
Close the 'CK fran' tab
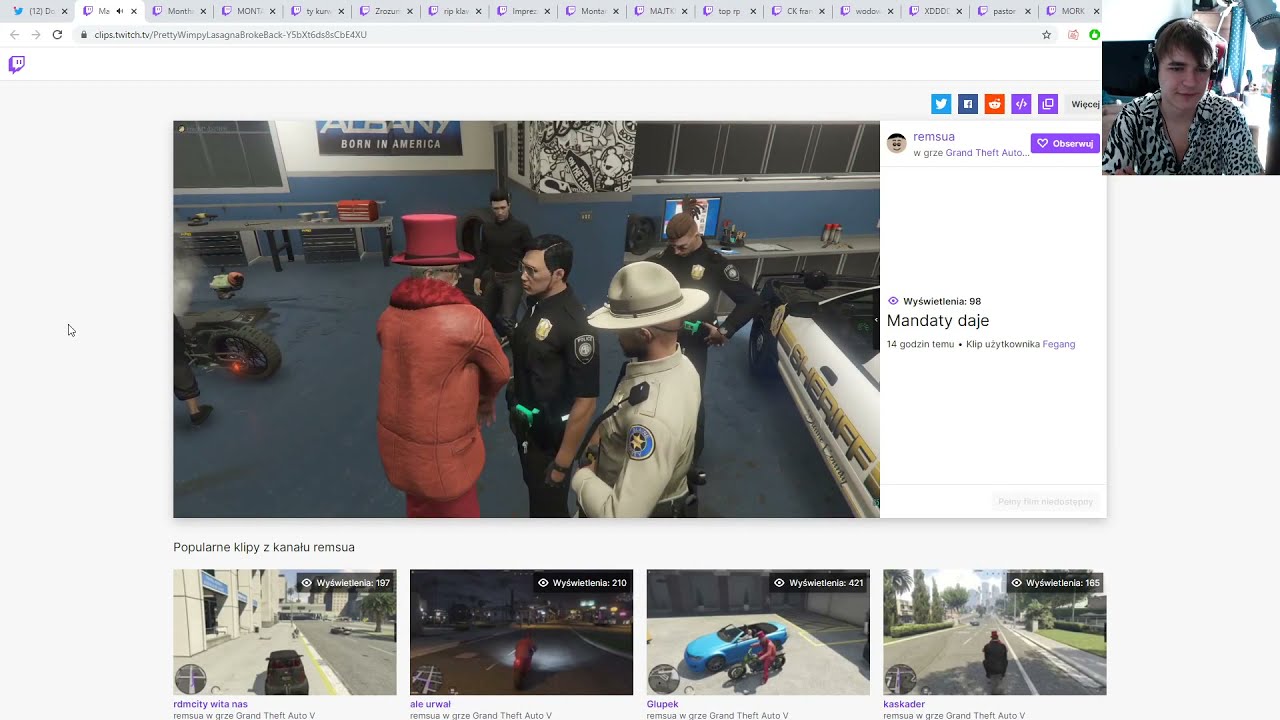pyautogui.click(x=822, y=11)
